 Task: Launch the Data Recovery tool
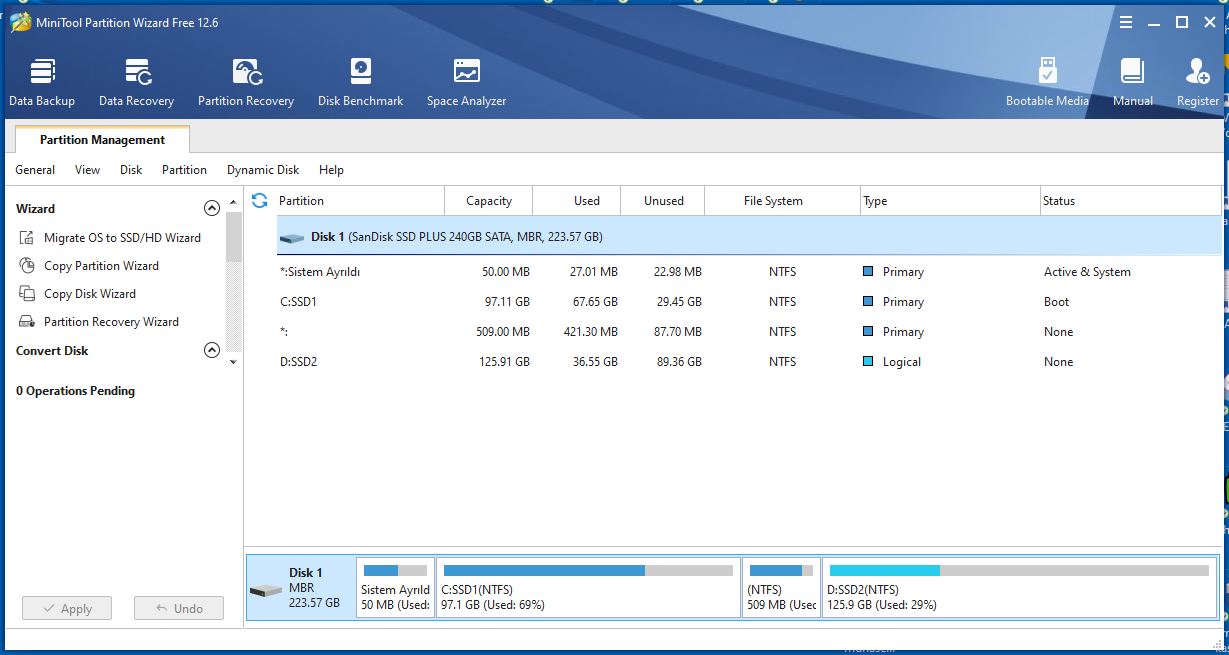(x=136, y=82)
